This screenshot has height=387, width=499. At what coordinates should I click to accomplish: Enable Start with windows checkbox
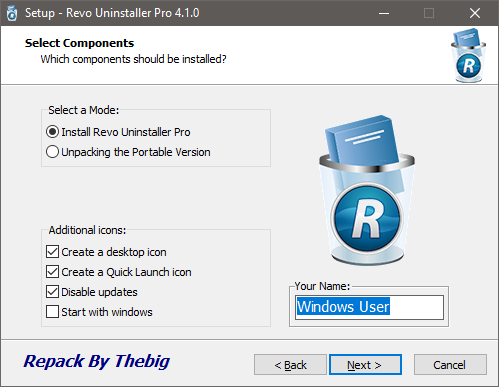[52, 312]
